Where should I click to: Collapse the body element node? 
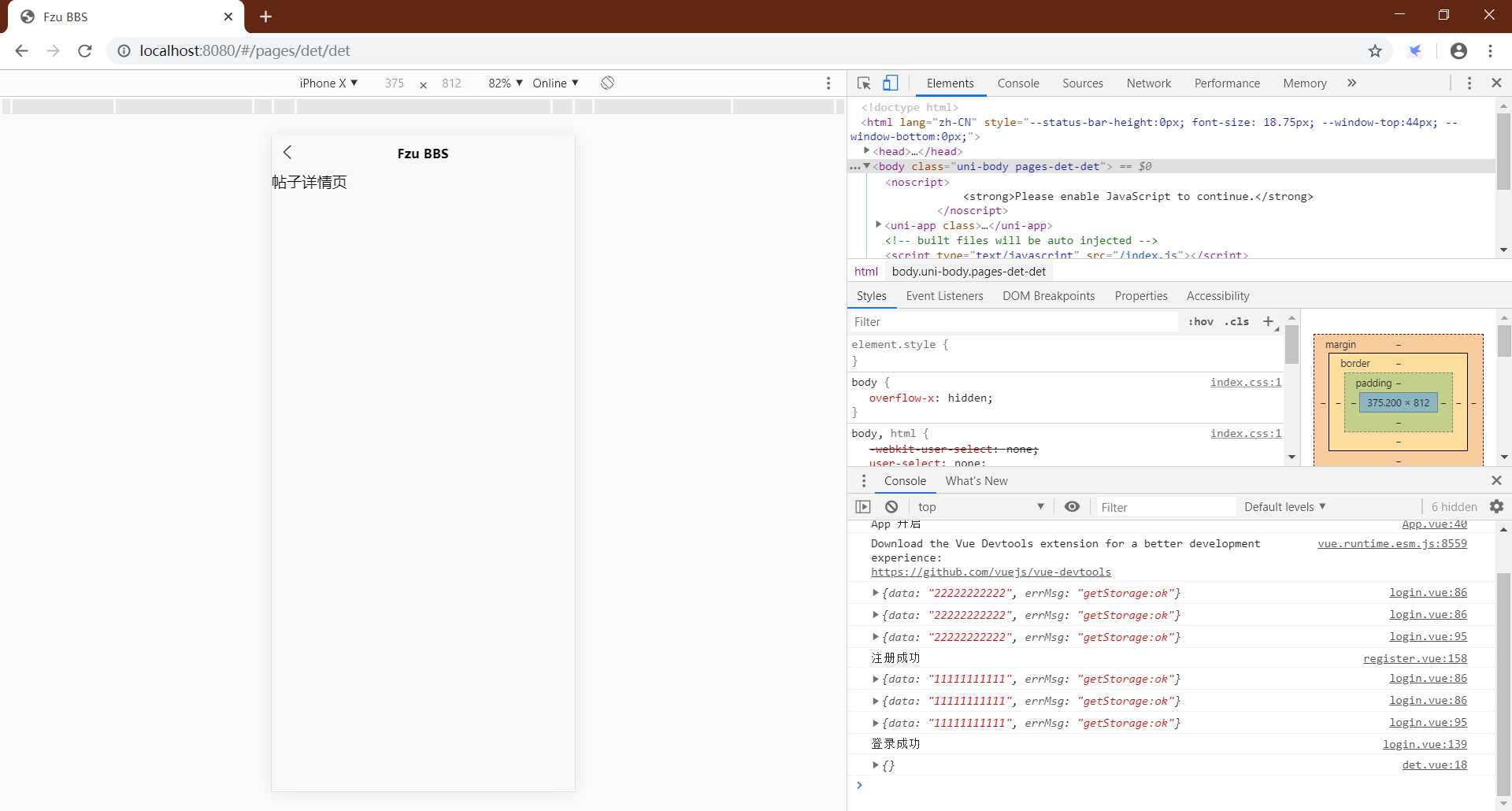click(867, 166)
